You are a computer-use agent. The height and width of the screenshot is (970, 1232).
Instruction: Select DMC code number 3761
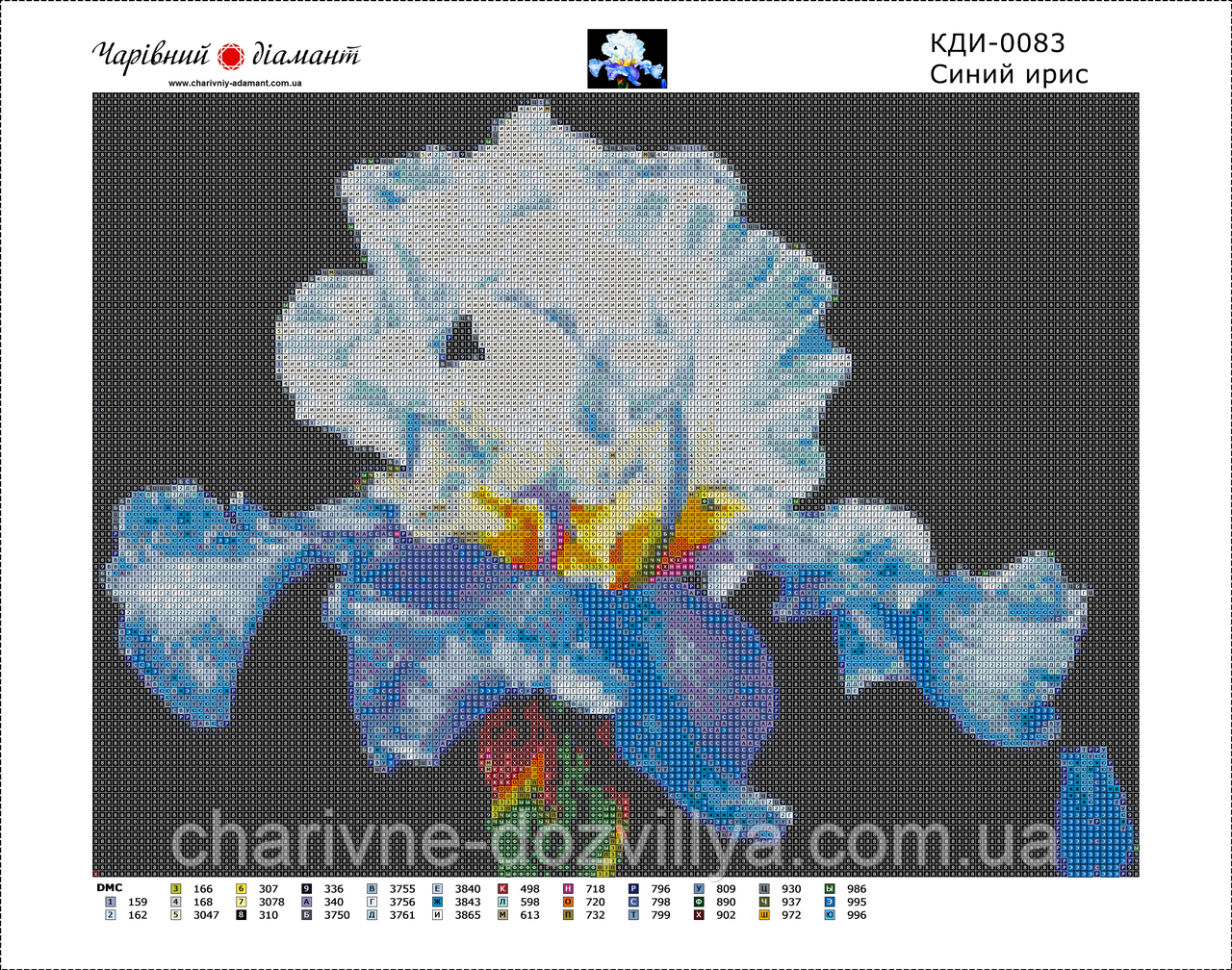(402, 916)
